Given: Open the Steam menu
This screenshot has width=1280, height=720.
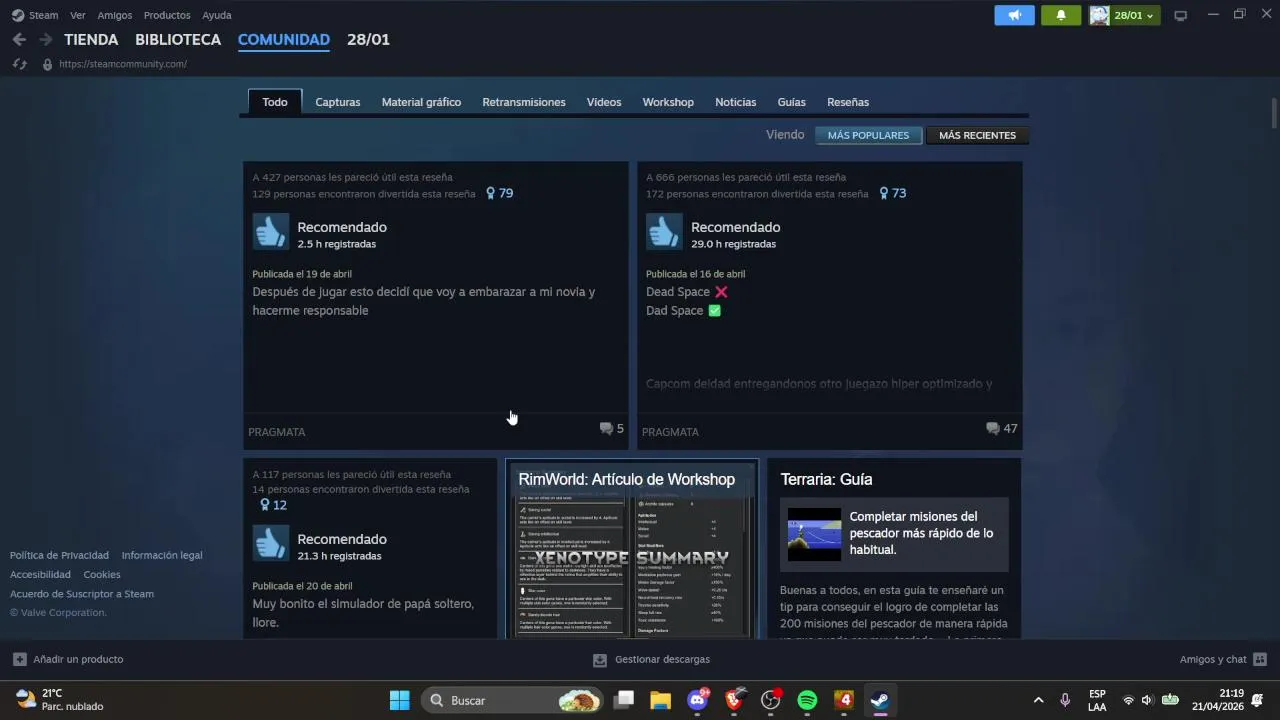Looking at the screenshot, I should 43,15.
